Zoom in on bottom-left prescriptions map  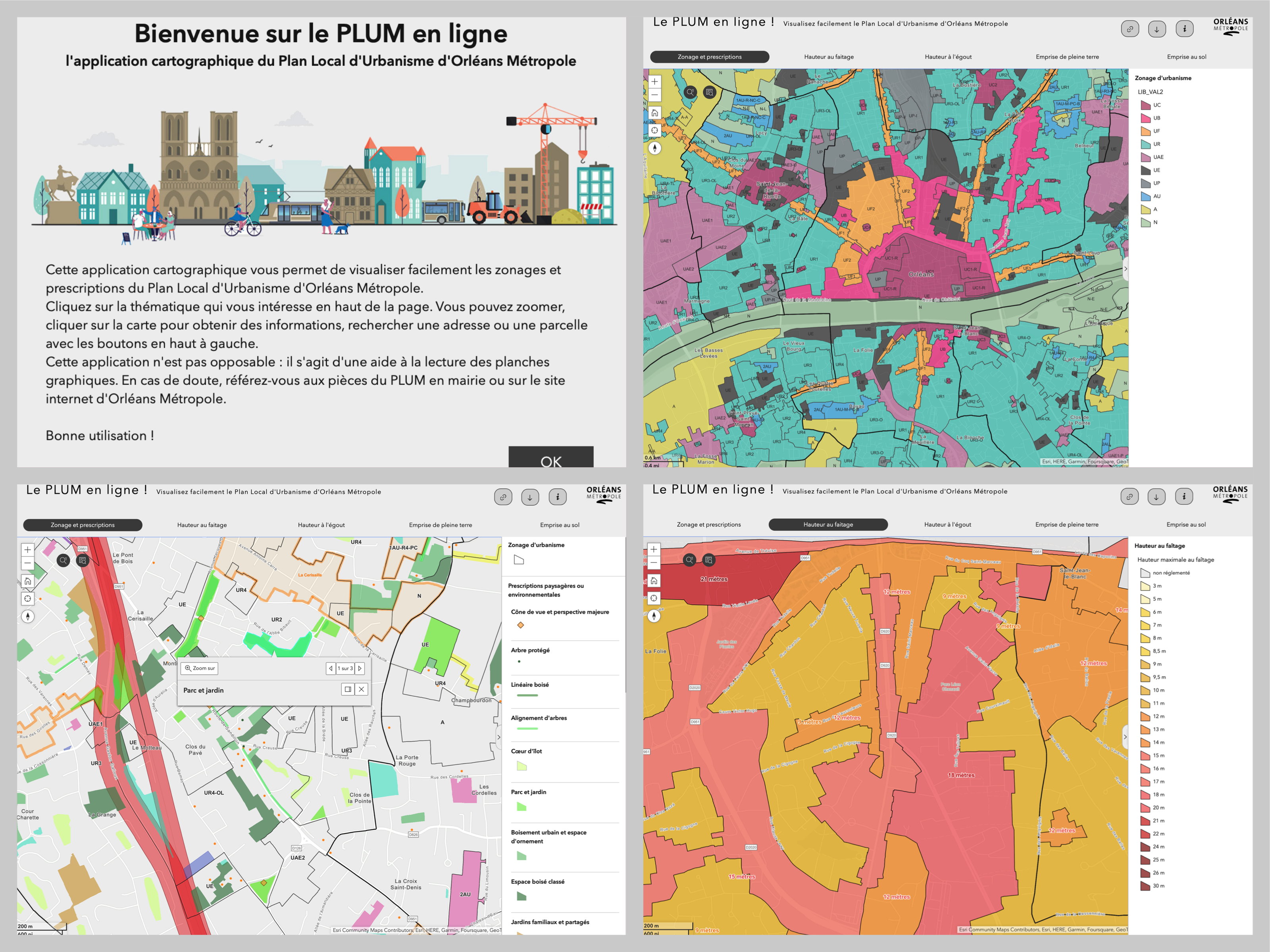[x=27, y=550]
